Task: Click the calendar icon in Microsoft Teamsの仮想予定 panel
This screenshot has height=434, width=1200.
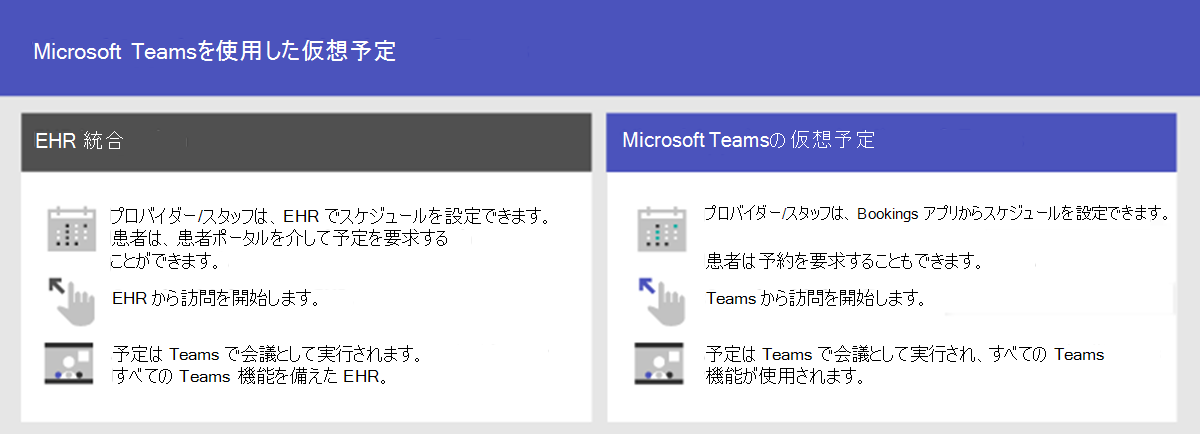Action: (660, 229)
